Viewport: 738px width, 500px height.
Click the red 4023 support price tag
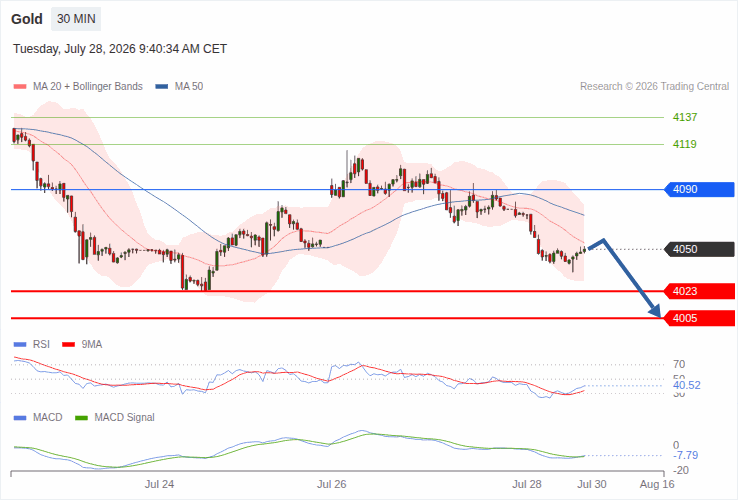(699, 291)
